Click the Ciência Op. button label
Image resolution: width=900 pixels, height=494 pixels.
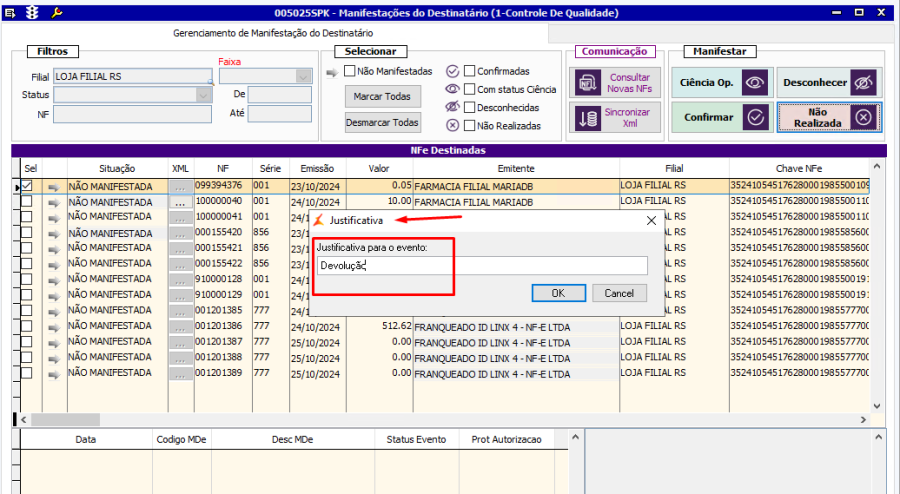707,83
